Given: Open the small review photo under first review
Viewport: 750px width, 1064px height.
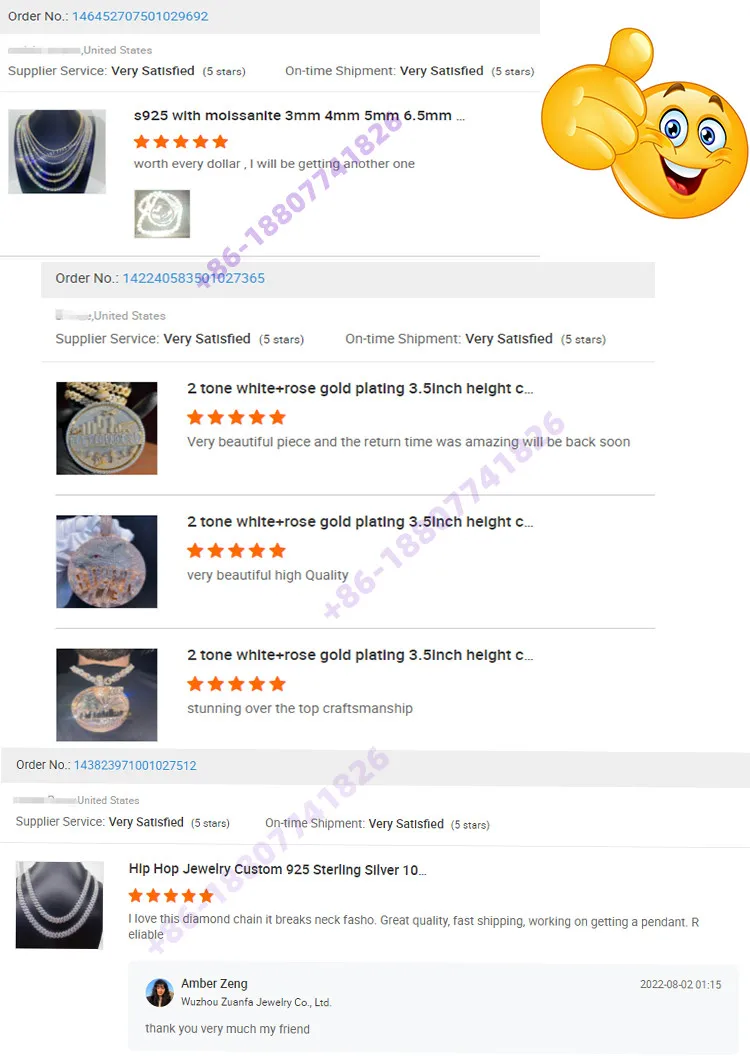Looking at the screenshot, I should [162, 214].
